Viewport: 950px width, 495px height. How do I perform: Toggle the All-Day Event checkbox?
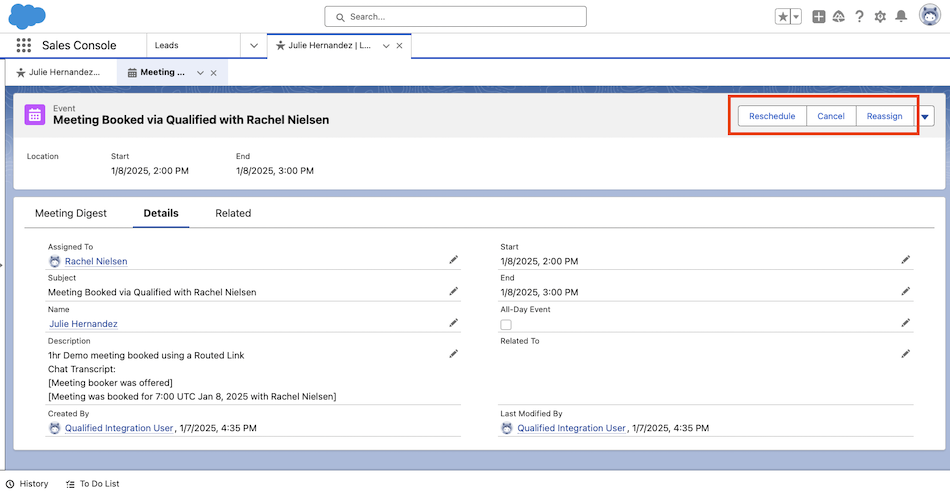click(x=506, y=325)
